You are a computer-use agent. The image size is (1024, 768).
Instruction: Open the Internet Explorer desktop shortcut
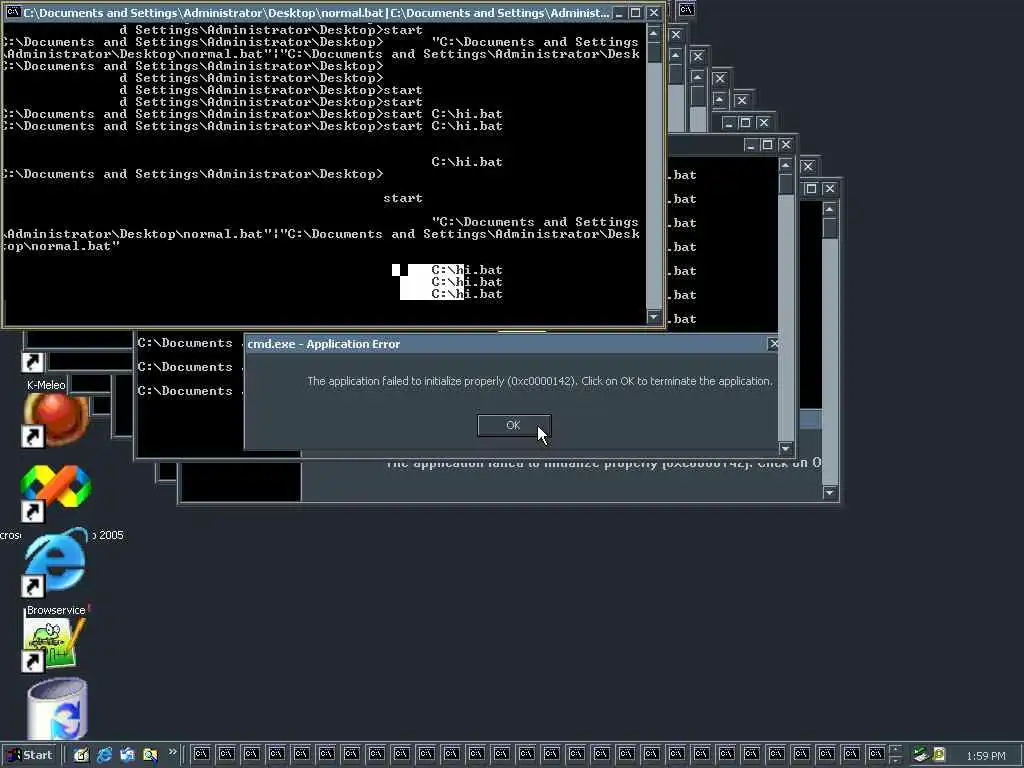coord(56,562)
